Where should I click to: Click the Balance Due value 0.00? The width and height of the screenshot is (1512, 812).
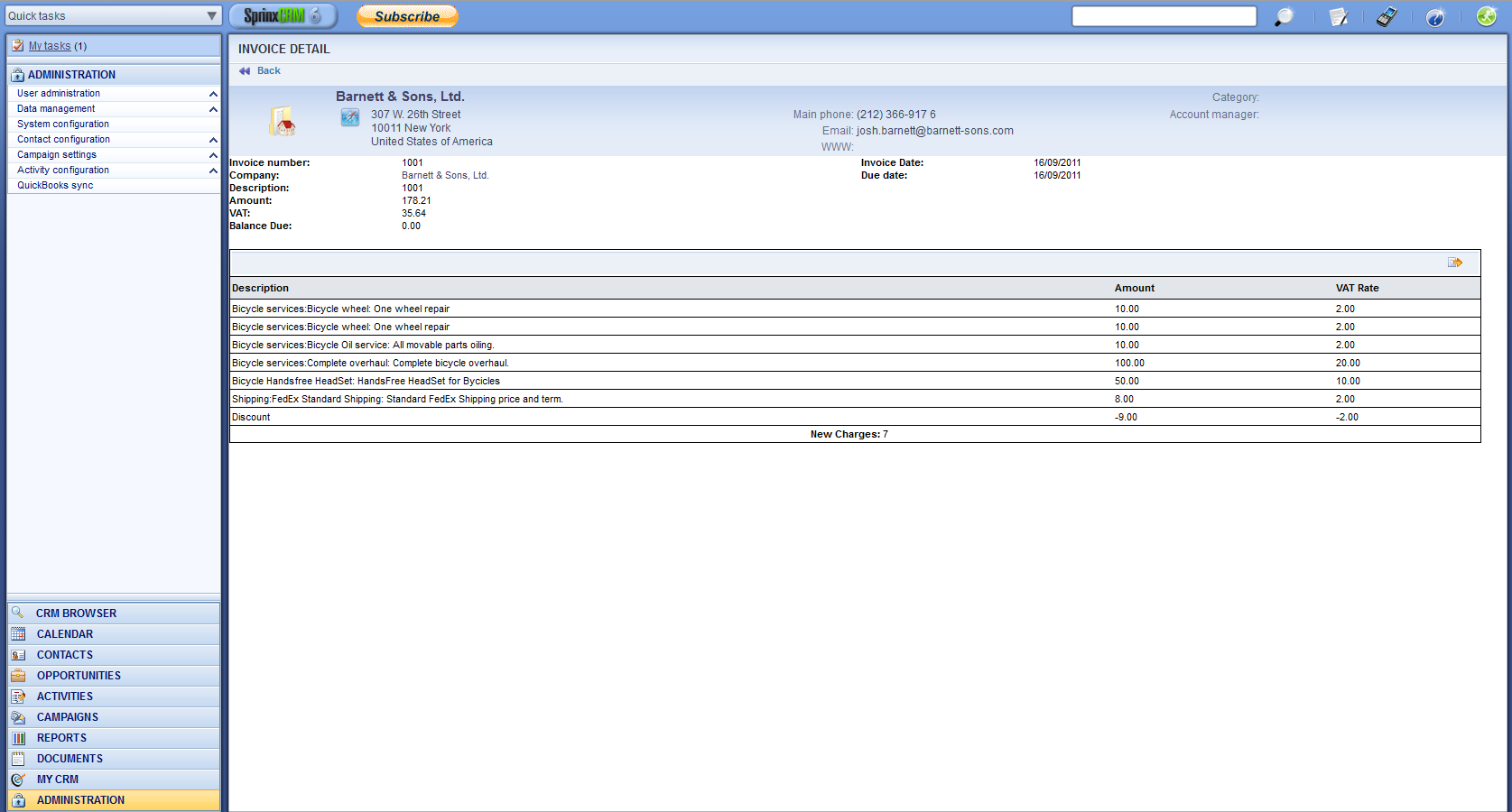coord(411,226)
